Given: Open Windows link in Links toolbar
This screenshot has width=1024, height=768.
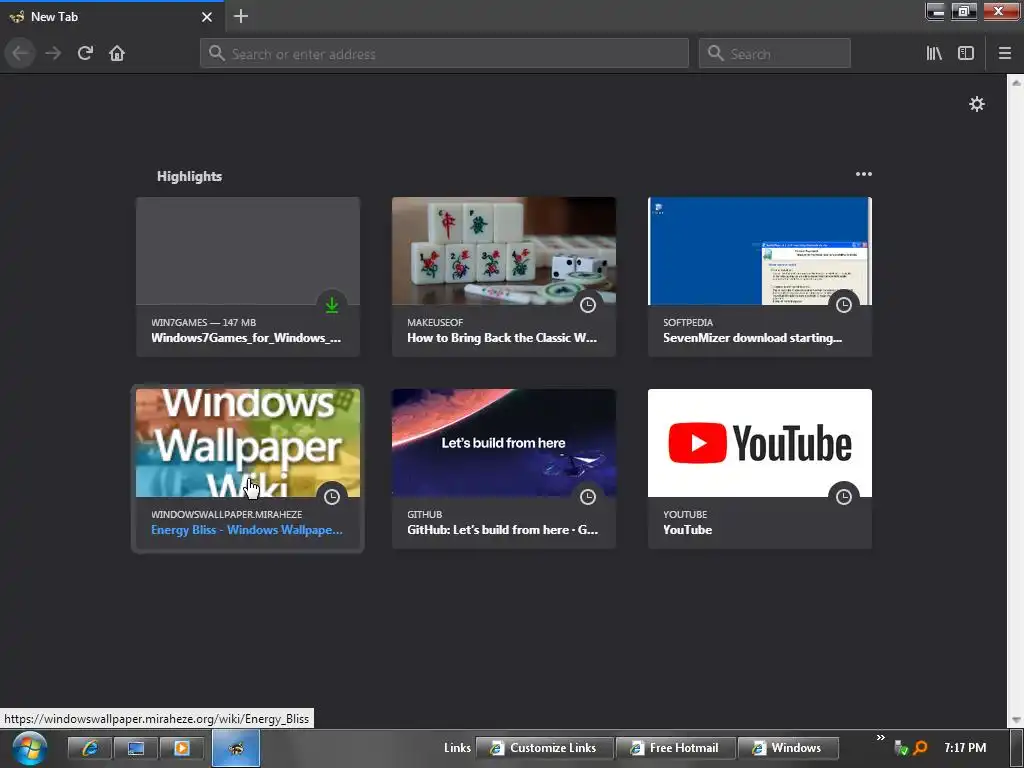Looking at the screenshot, I should (788, 748).
